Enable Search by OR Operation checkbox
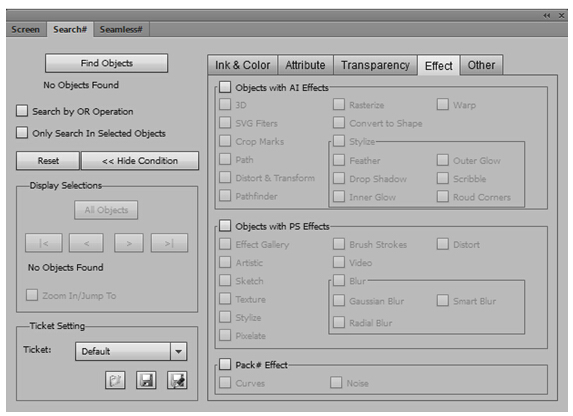 click(x=22, y=111)
